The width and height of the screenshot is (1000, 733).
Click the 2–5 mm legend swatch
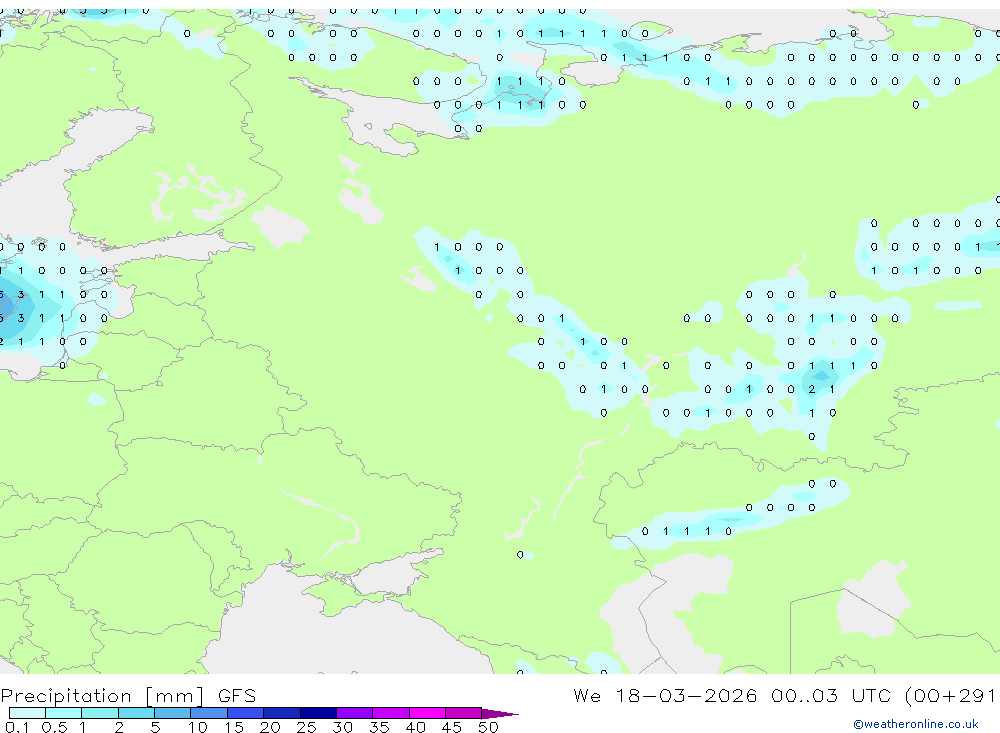[x=136, y=713]
